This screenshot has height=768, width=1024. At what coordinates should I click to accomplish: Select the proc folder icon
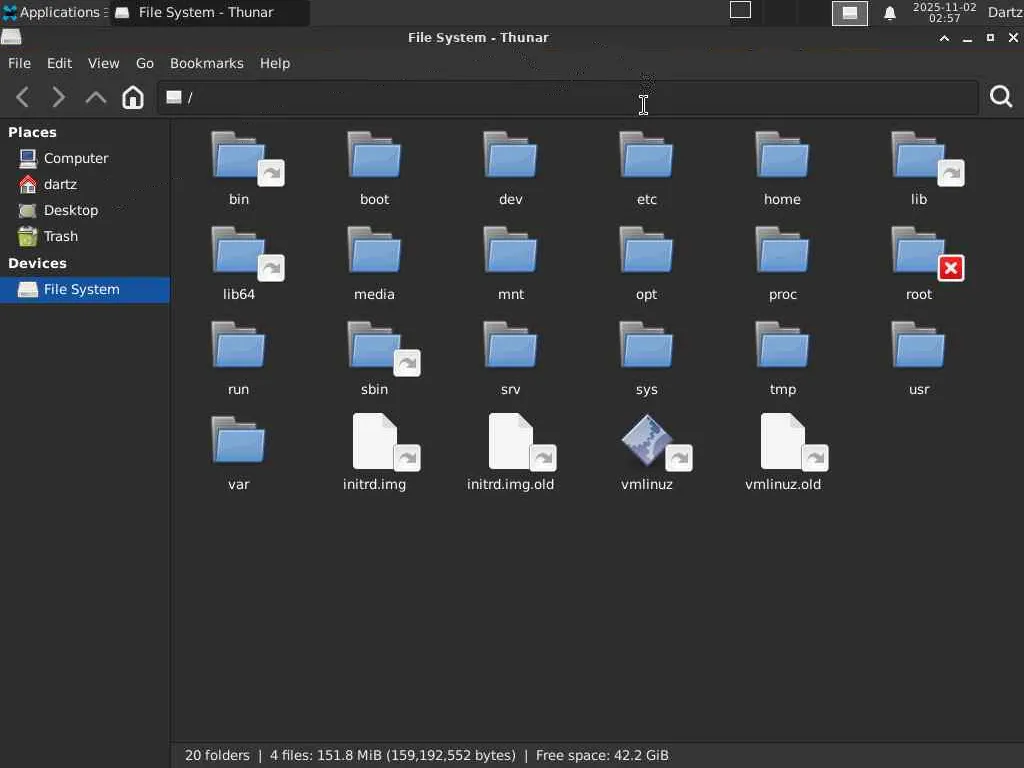[x=782, y=251]
